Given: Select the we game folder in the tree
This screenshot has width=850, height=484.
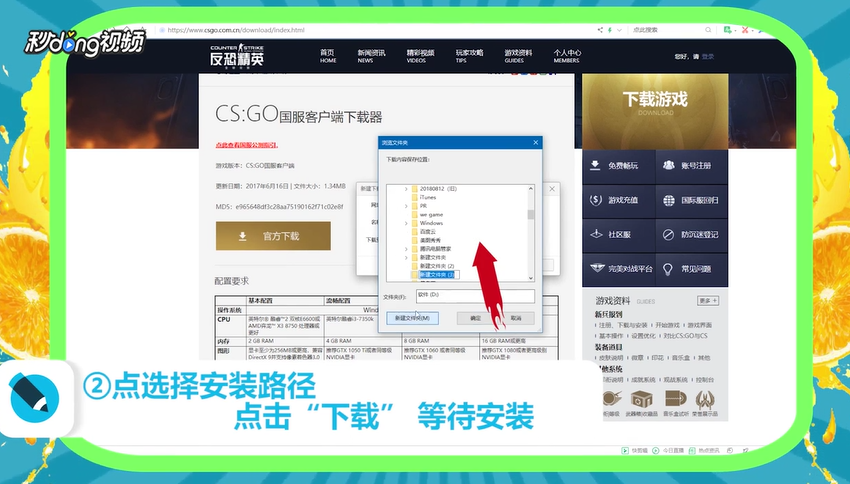Looking at the screenshot, I should (431, 215).
